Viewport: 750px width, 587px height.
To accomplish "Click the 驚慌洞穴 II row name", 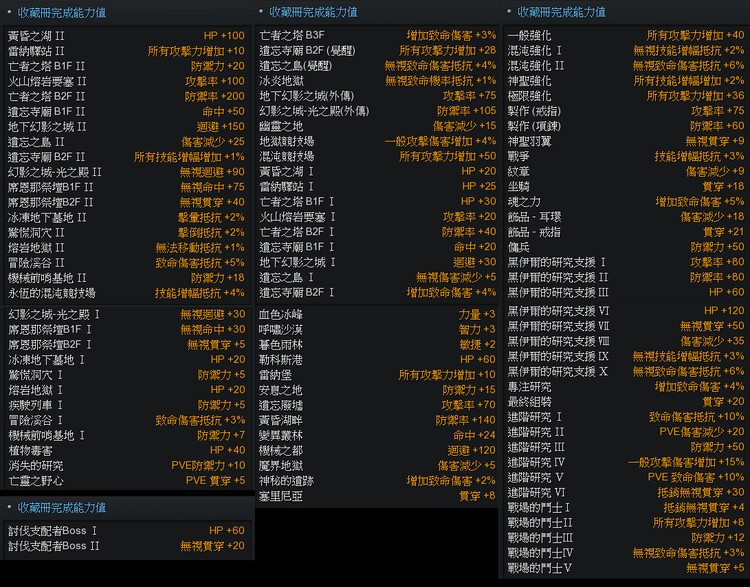I will point(36,233).
